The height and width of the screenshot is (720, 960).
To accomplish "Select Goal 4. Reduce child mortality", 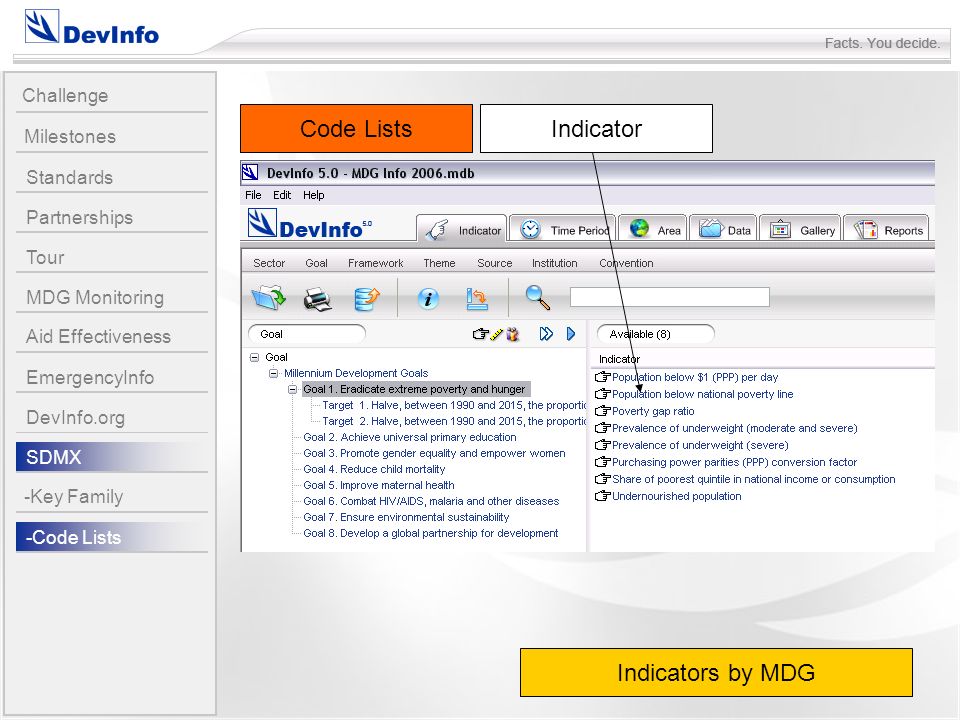I will 374,469.
